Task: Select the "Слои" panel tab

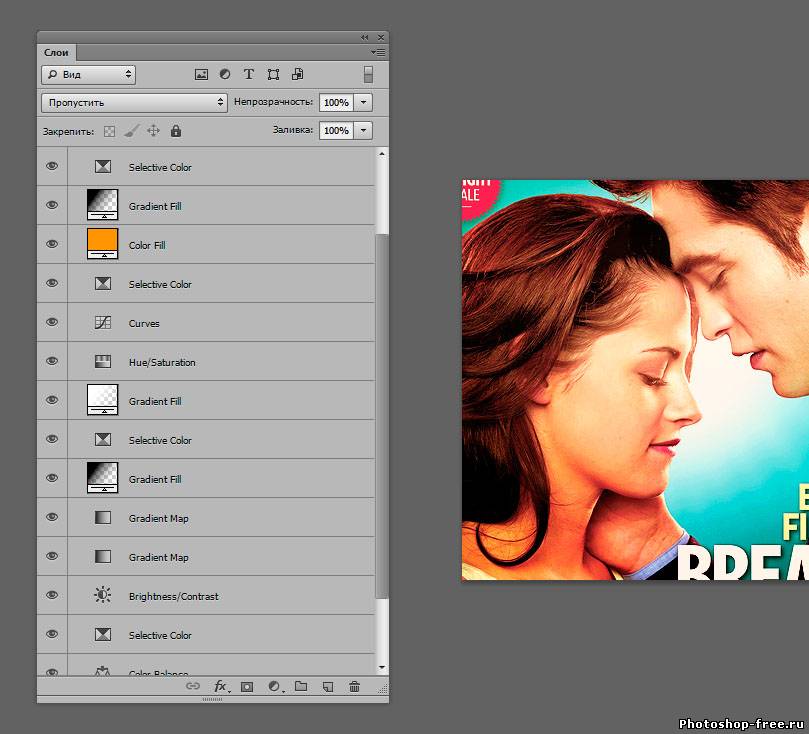Action: click(57, 52)
